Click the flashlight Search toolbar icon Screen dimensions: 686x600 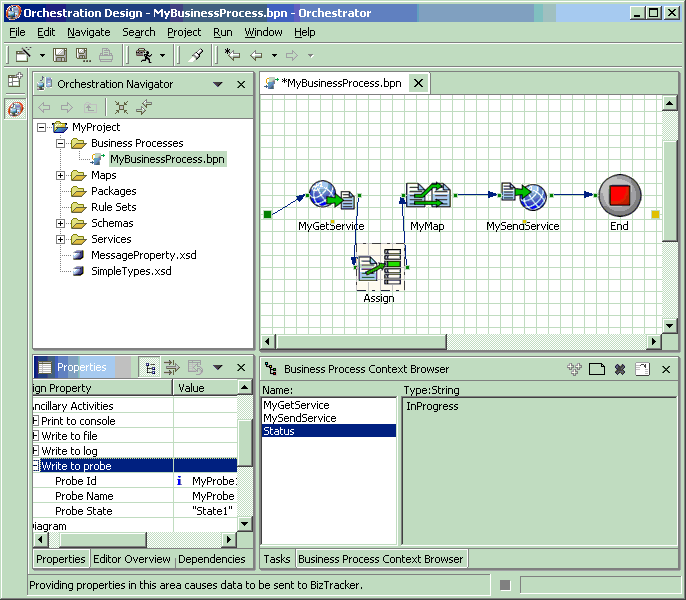point(196,55)
